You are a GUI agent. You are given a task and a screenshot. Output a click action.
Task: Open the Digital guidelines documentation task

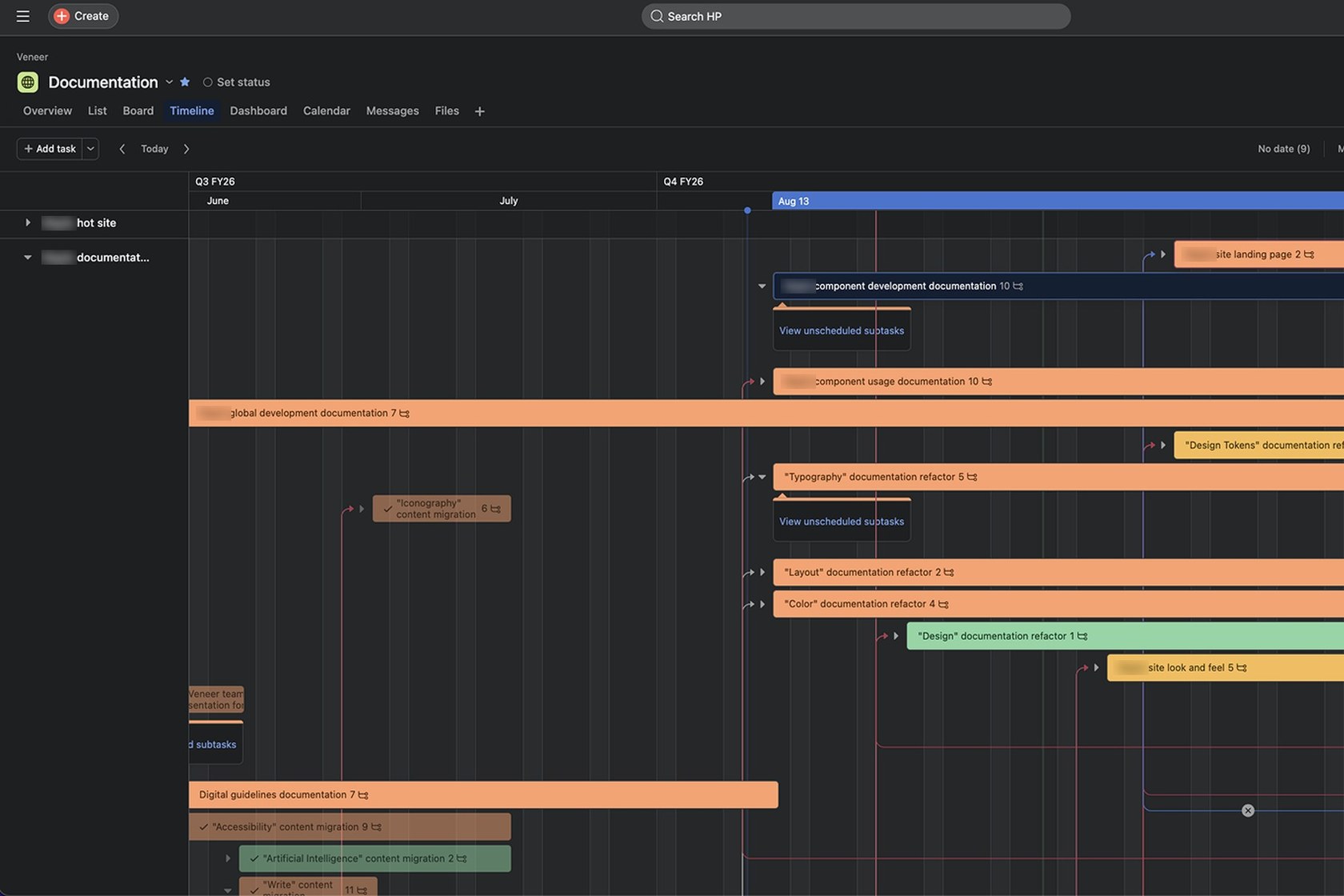[x=483, y=794]
